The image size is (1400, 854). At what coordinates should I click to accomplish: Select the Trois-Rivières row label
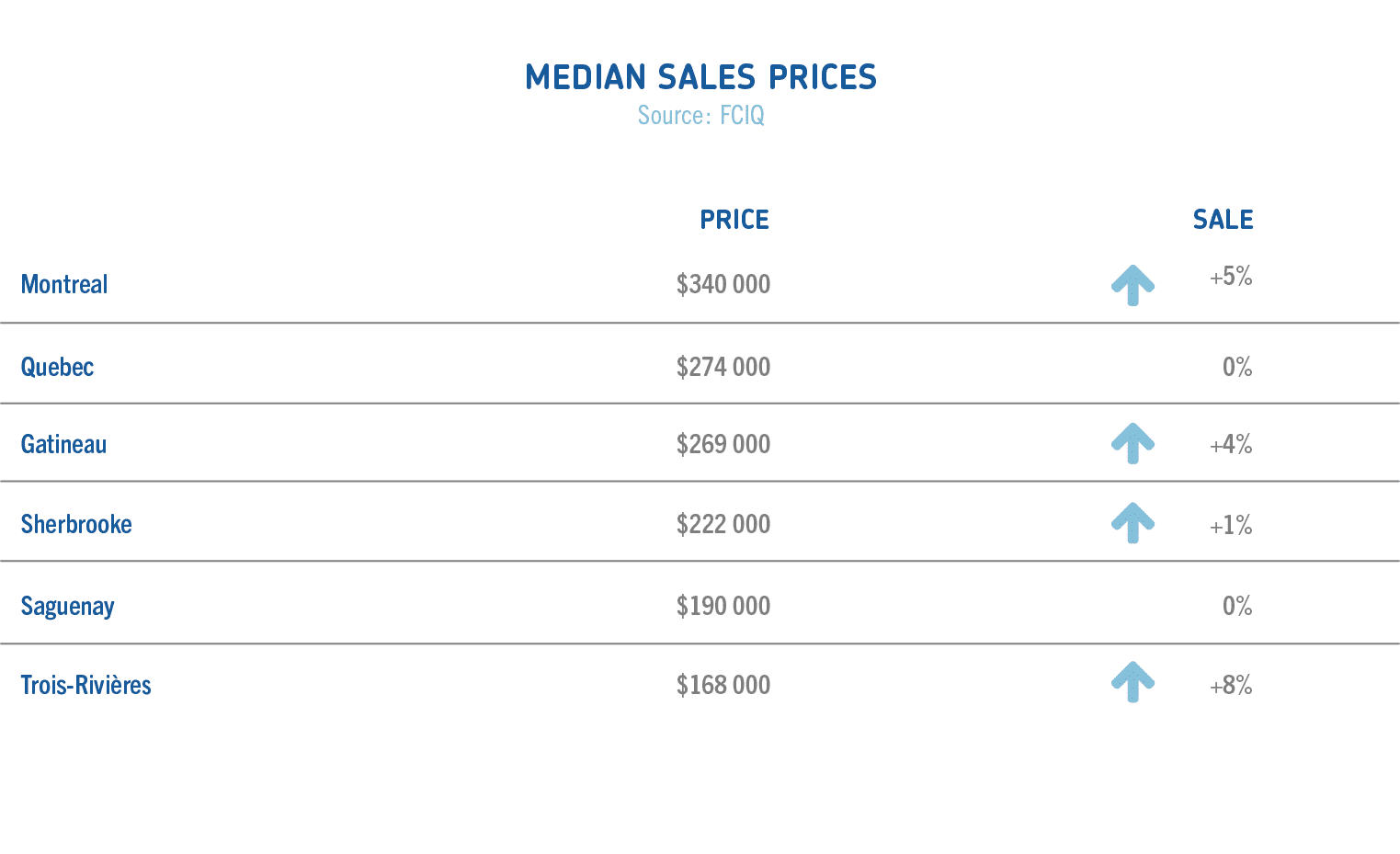tap(85, 685)
